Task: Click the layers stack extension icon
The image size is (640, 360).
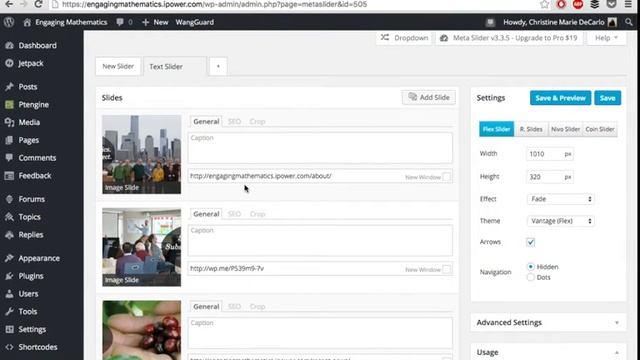Action: (595, 4)
